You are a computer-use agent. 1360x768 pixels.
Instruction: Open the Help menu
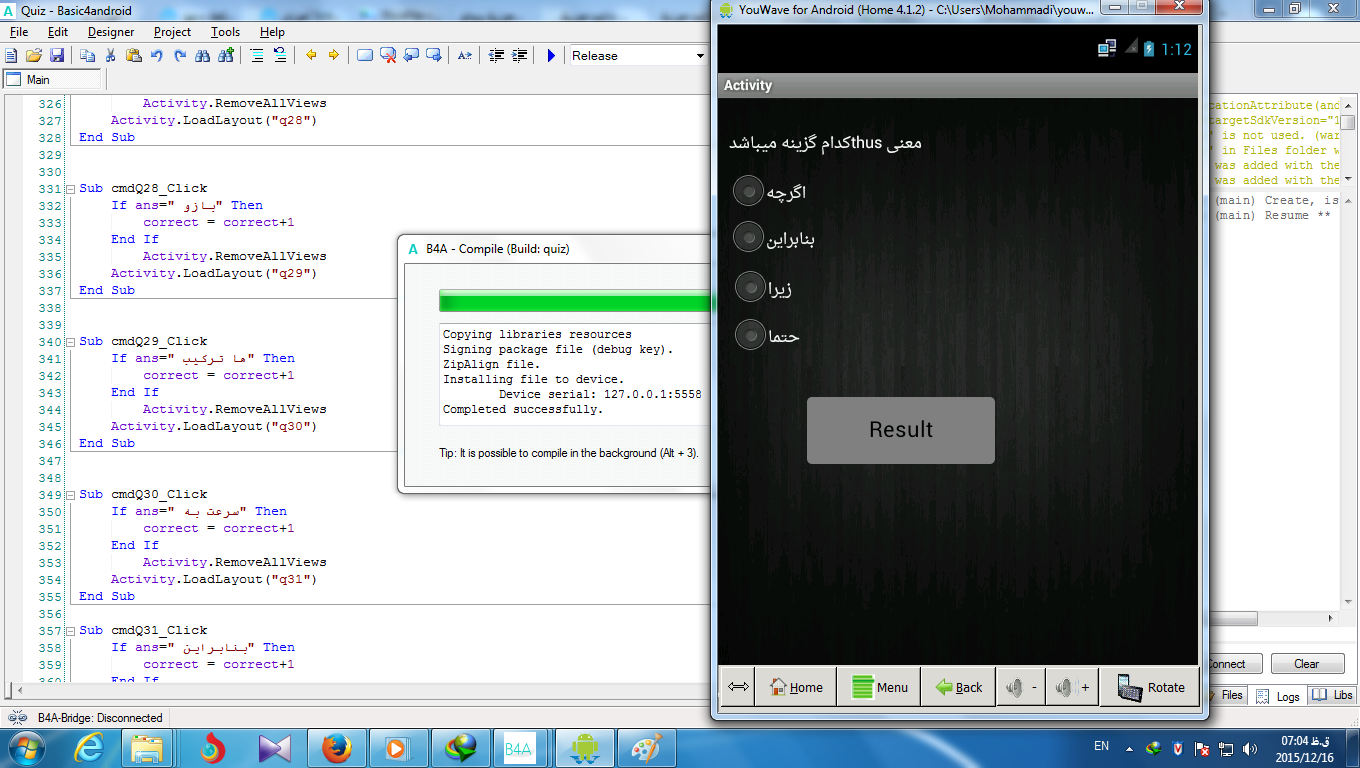click(272, 32)
